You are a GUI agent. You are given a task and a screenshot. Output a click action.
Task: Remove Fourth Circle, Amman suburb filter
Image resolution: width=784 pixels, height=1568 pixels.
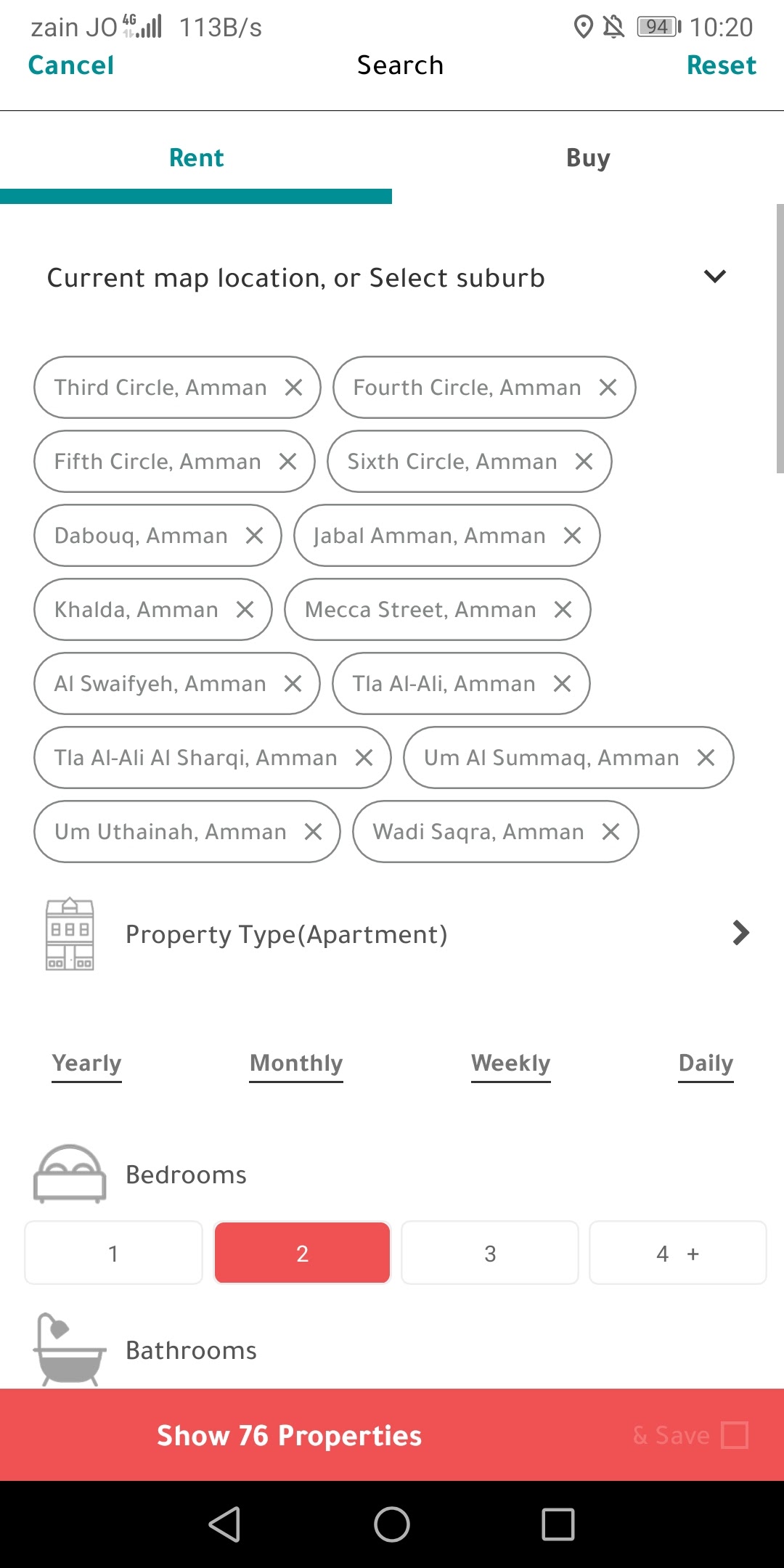(608, 388)
